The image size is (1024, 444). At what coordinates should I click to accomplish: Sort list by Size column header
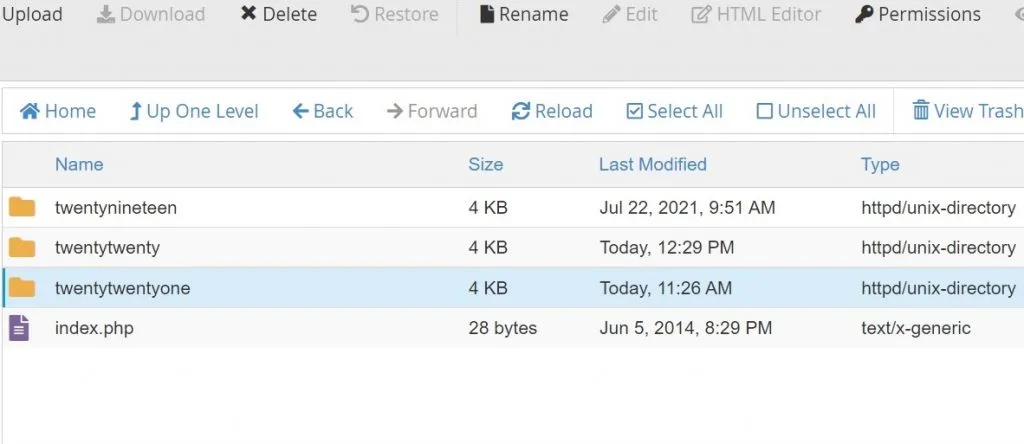tap(486, 164)
